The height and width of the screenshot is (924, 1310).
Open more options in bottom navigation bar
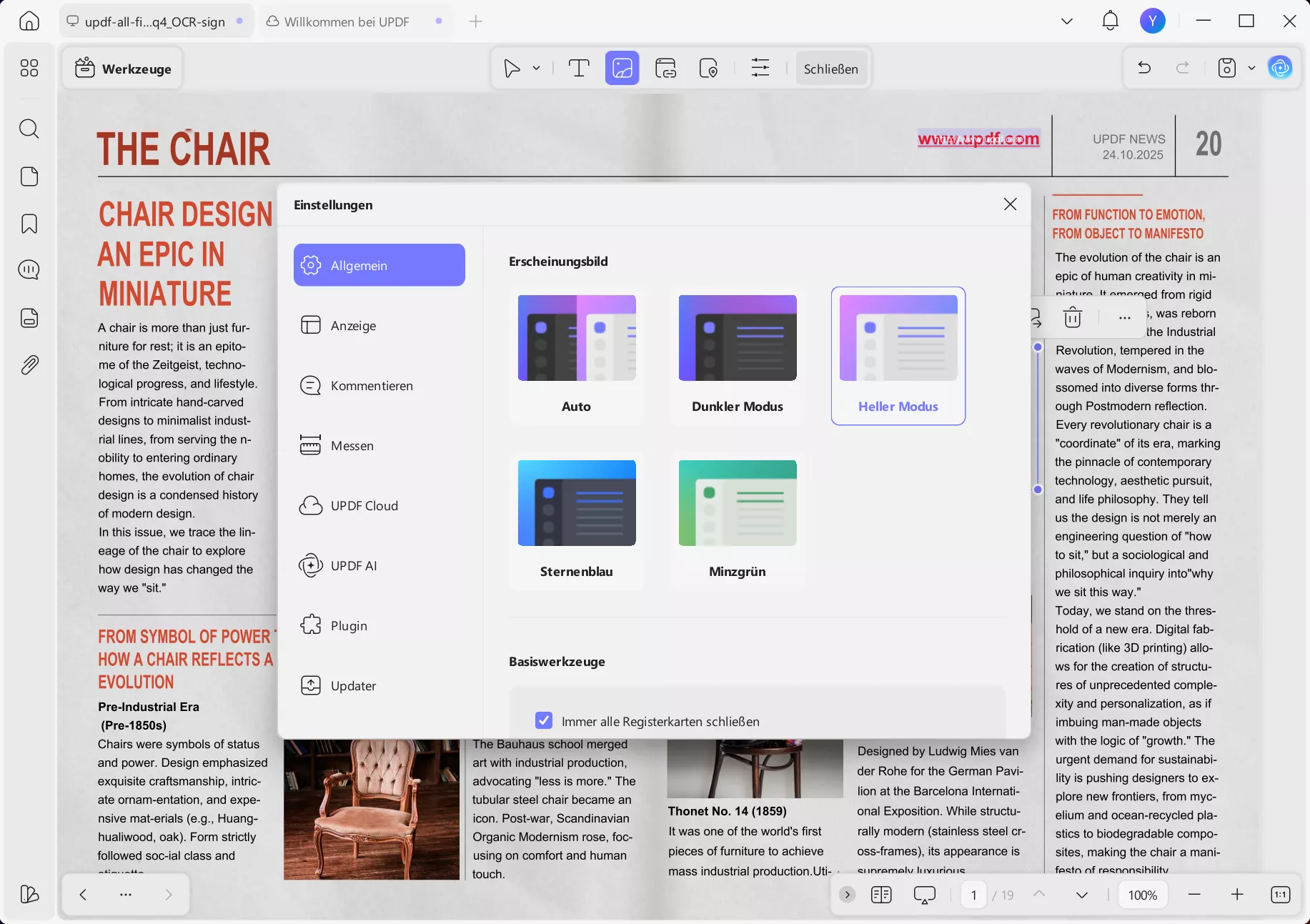click(126, 895)
